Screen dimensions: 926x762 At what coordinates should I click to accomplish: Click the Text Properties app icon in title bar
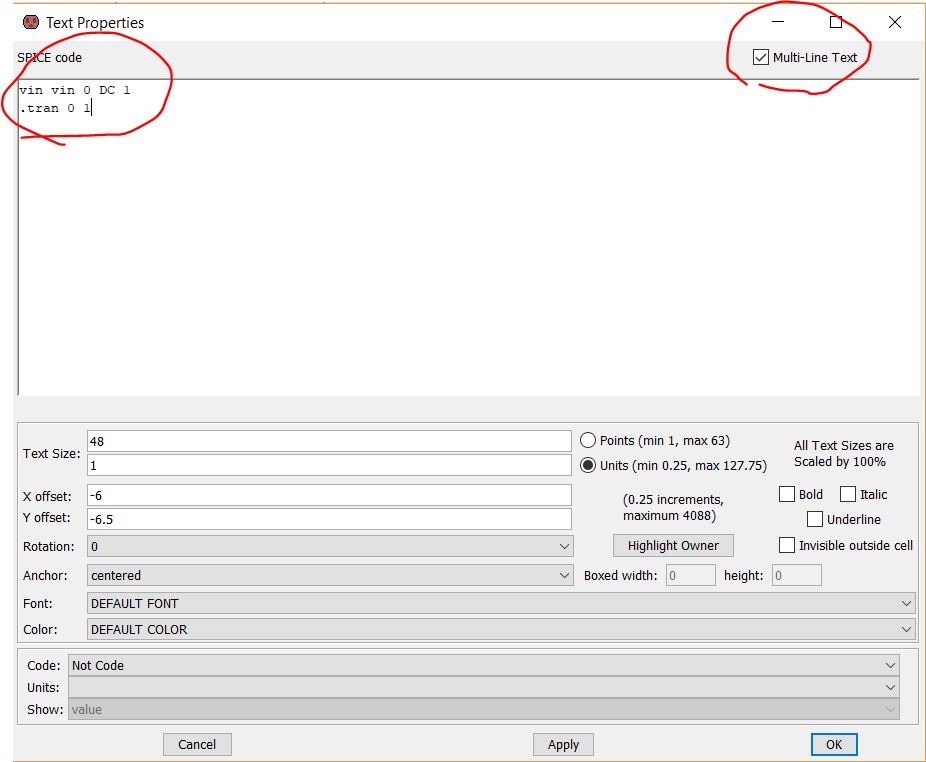tap(30, 22)
